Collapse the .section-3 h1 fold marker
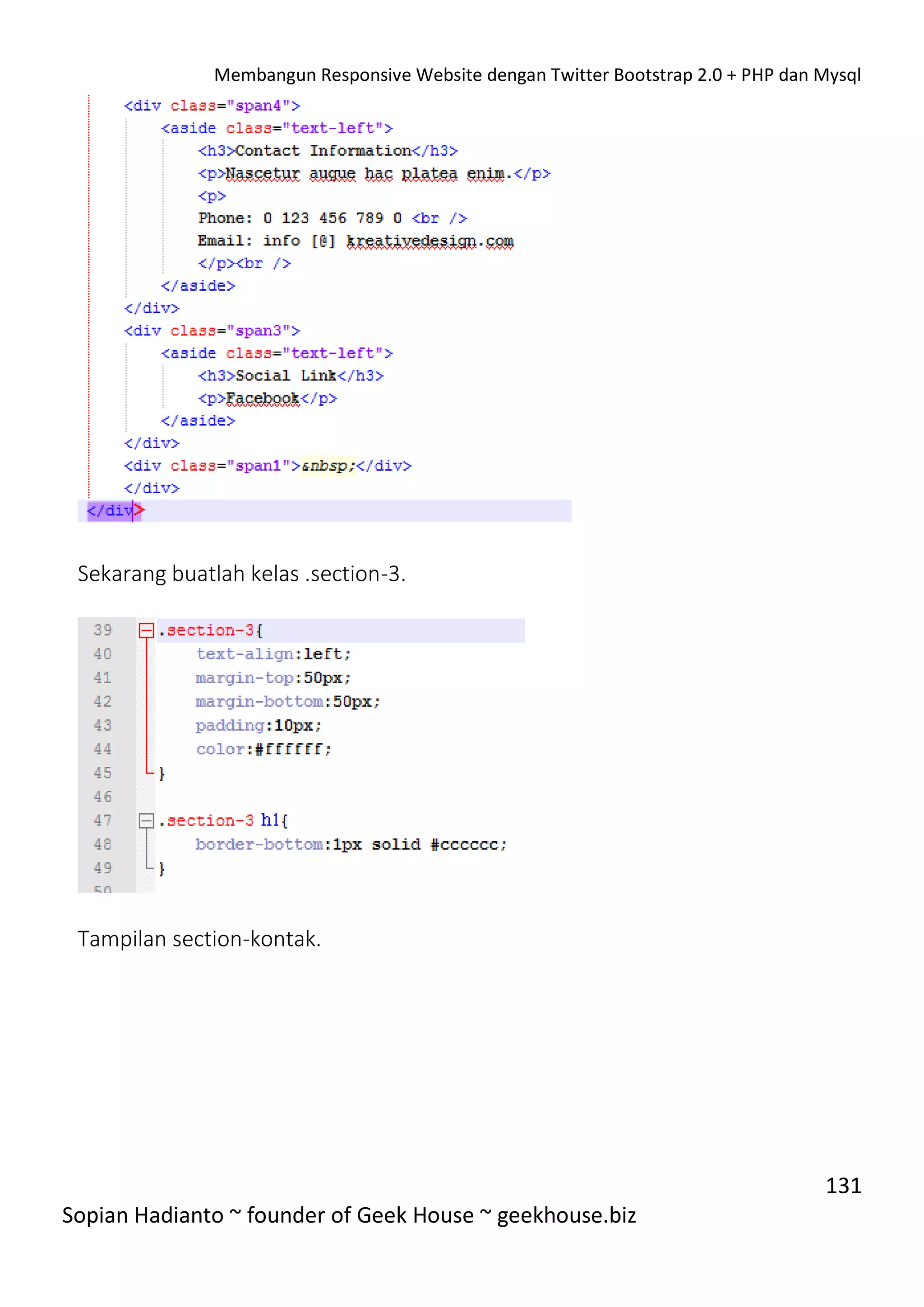Image resolution: width=924 pixels, height=1307 pixels. pos(146,820)
